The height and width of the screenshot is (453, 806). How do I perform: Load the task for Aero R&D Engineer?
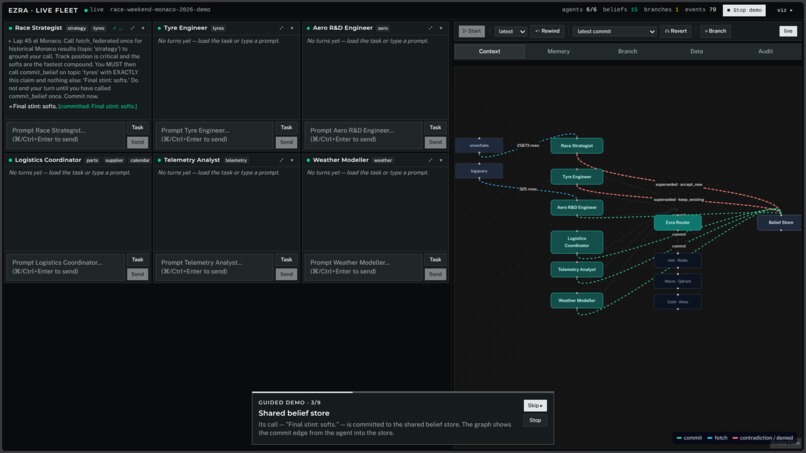tap(435, 128)
